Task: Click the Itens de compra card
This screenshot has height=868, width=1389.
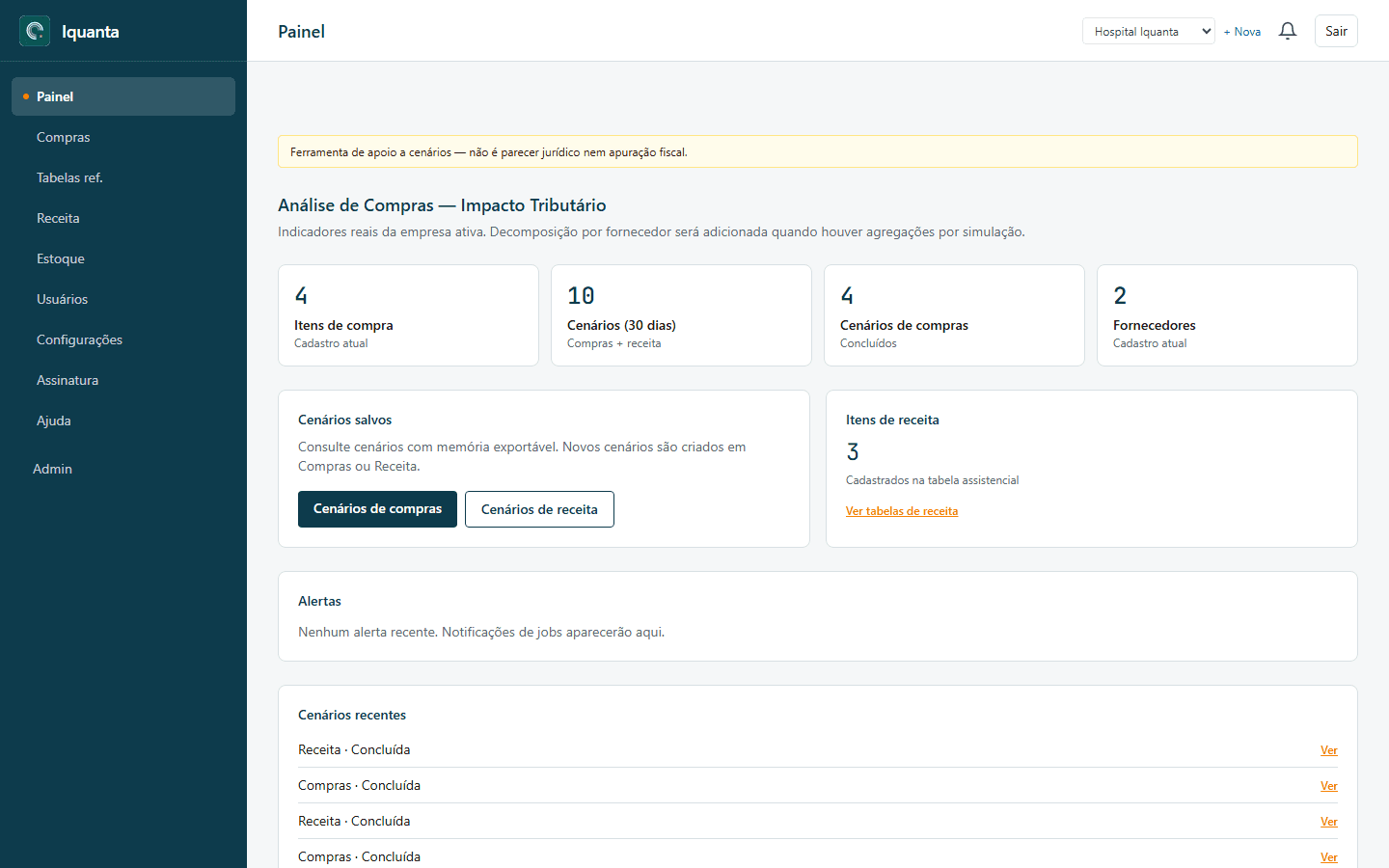Action: pos(408,315)
